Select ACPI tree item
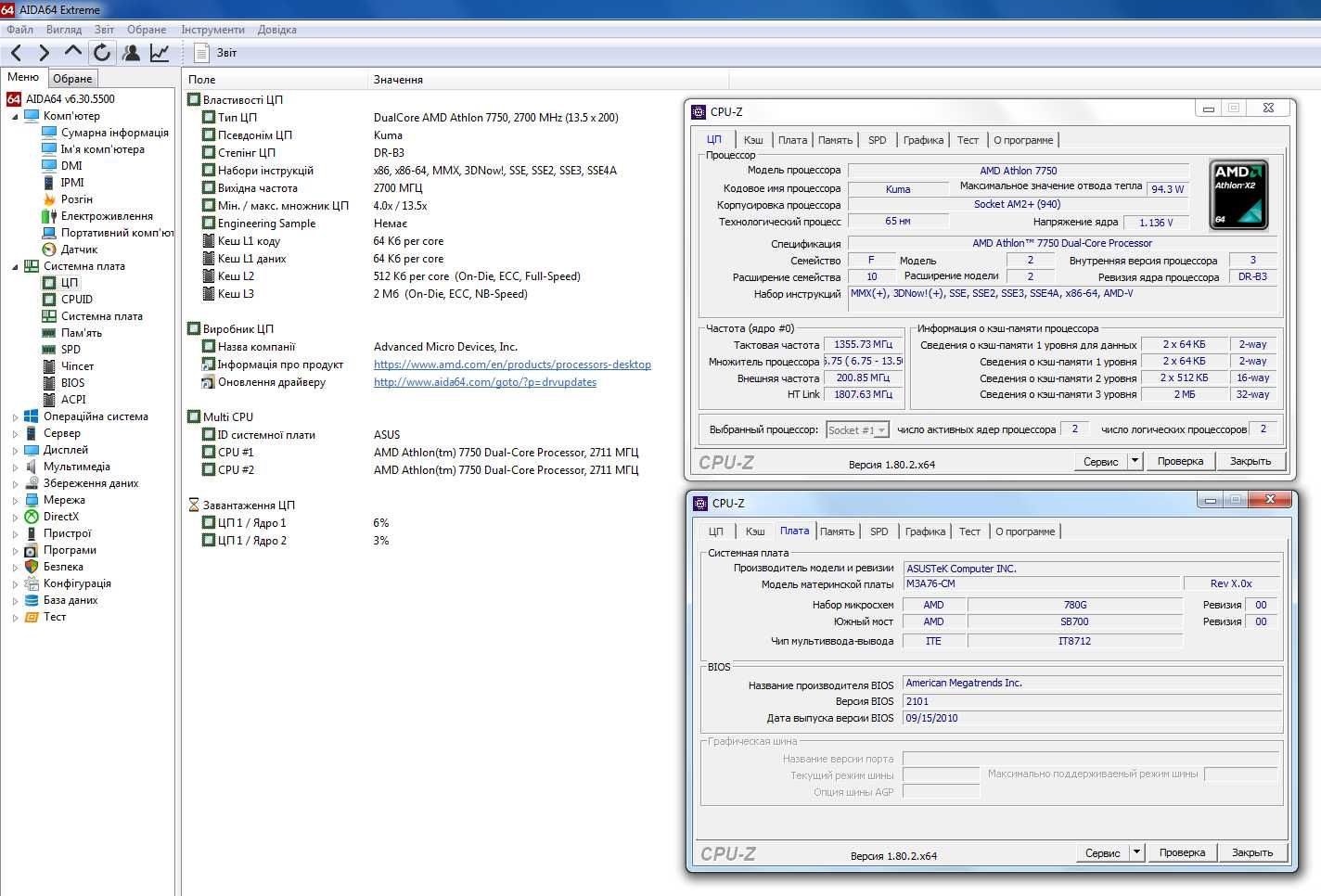 tap(73, 400)
